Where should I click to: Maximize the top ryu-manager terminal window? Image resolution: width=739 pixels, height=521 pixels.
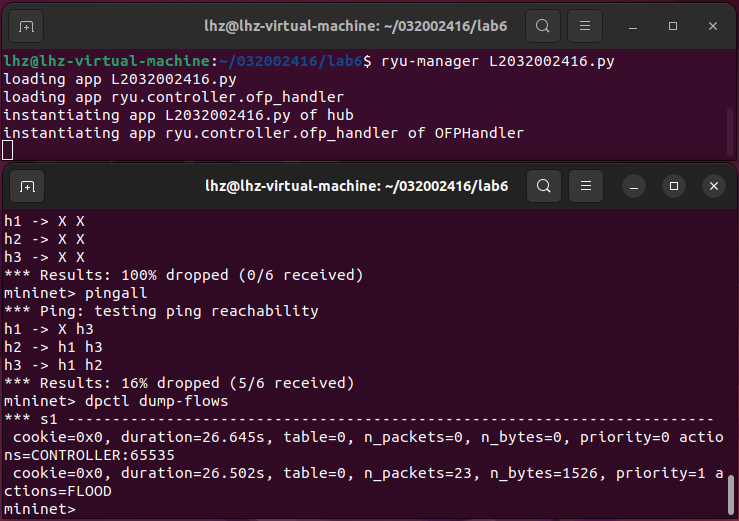click(x=674, y=25)
